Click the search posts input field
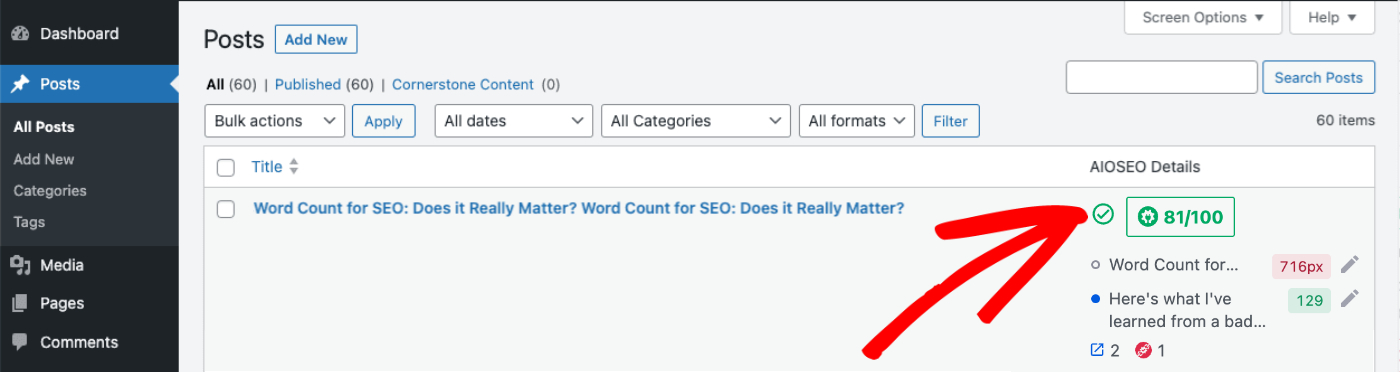Screen dimensions: 1400x372 1162,77
